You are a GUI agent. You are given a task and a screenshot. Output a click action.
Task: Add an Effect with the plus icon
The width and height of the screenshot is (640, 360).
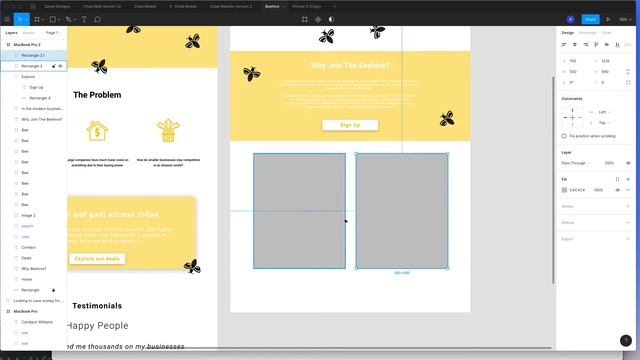pyautogui.click(x=628, y=222)
